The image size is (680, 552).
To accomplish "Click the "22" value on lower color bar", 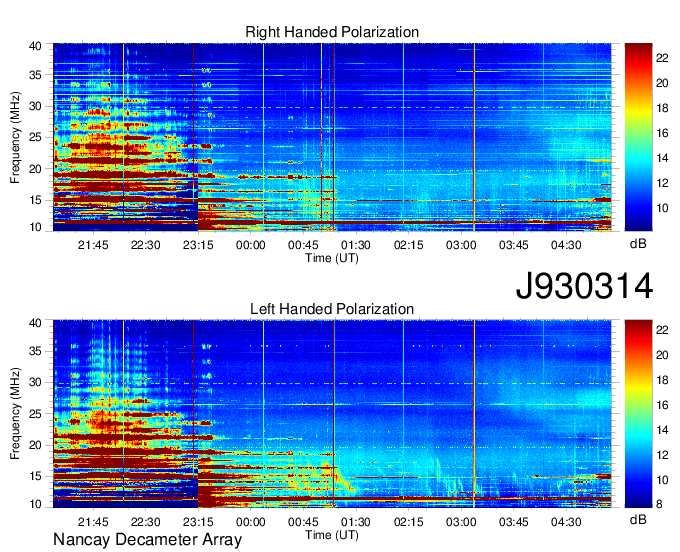I will 662,330.
